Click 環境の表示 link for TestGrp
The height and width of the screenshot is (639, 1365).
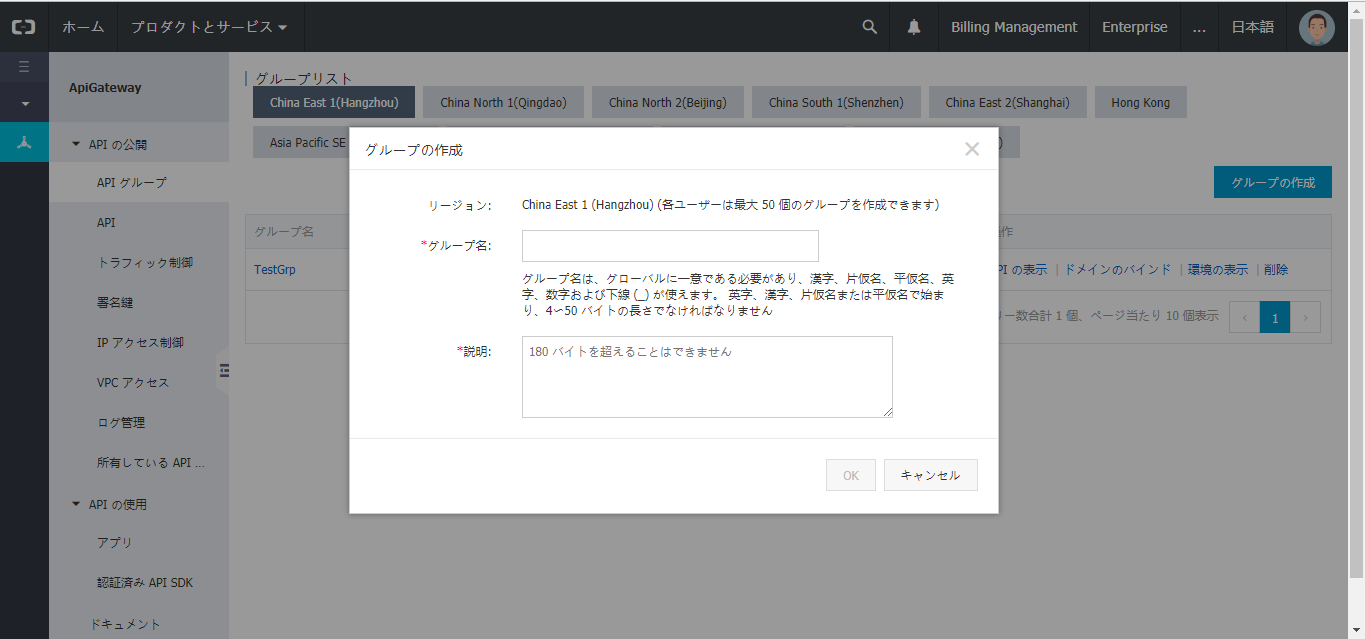[x=1218, y=270]
